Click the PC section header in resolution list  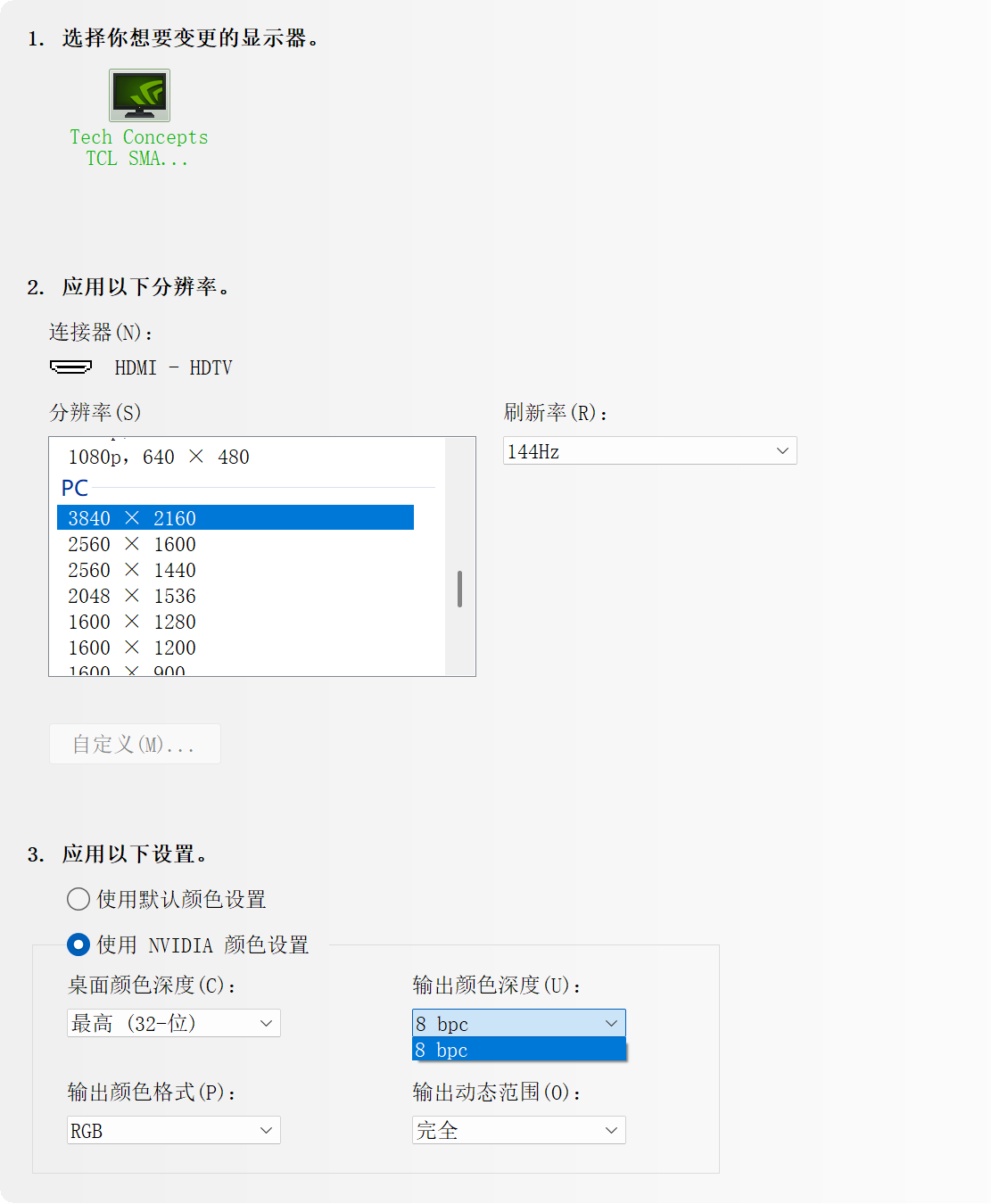point(76,488)
